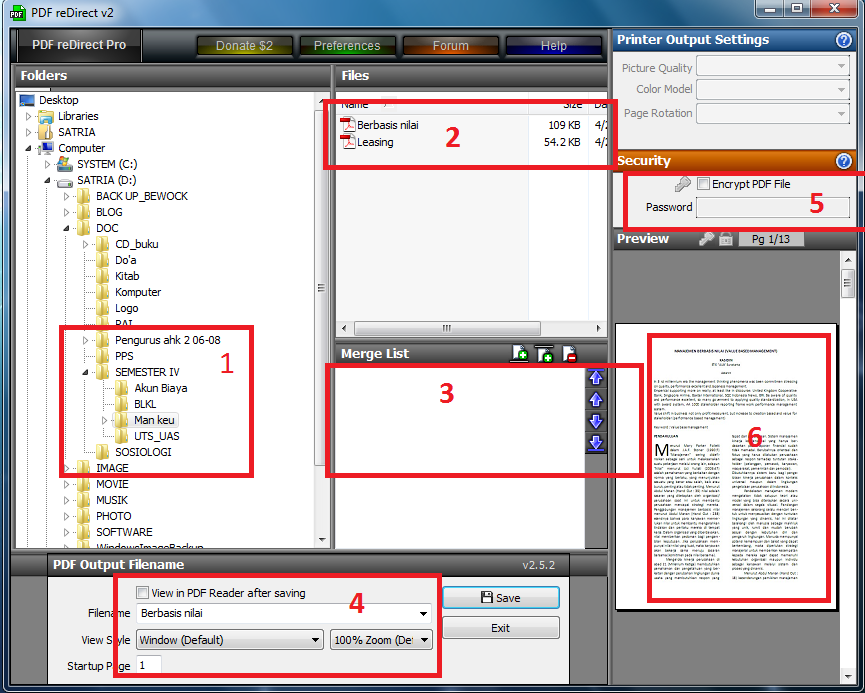The image size is (865, 693).
Task: Click the middle add icon in Merge List header
Action: (544, 354)
